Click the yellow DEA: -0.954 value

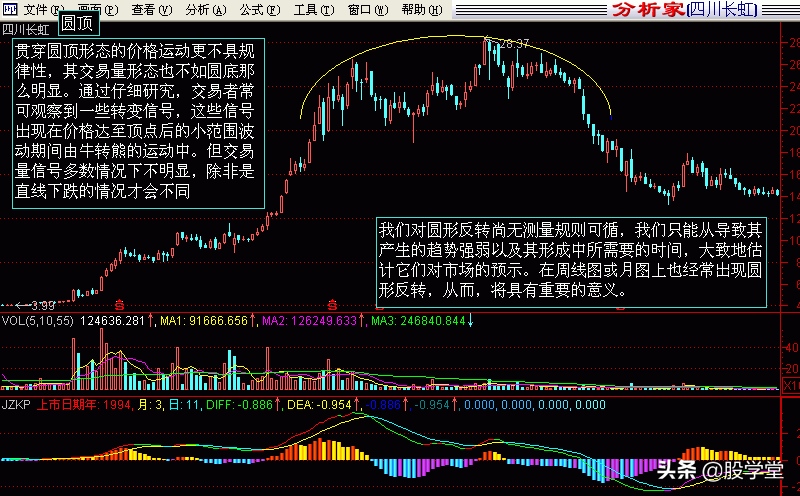319,405
